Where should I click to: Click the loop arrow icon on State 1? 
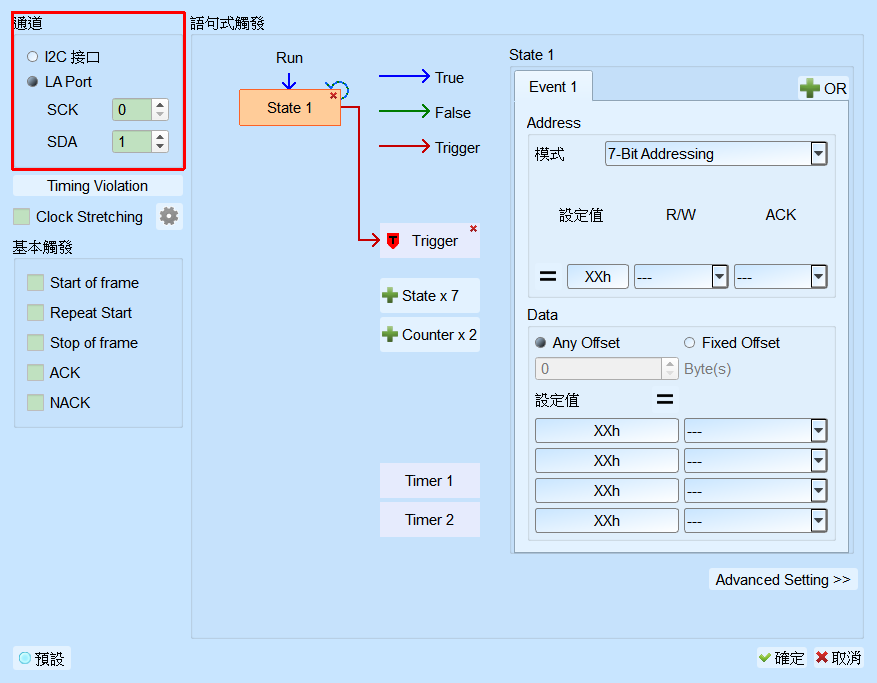(339, 88)
